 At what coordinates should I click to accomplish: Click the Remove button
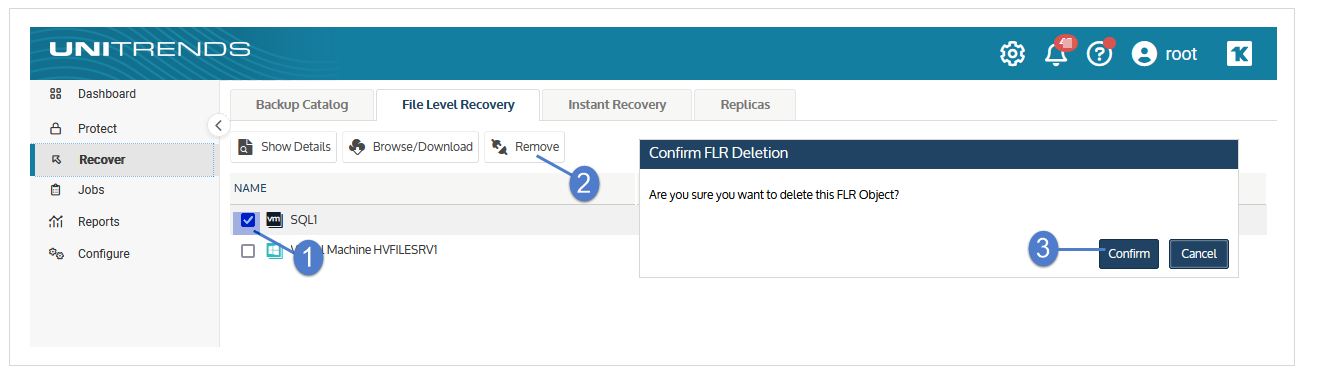[525, 147]
